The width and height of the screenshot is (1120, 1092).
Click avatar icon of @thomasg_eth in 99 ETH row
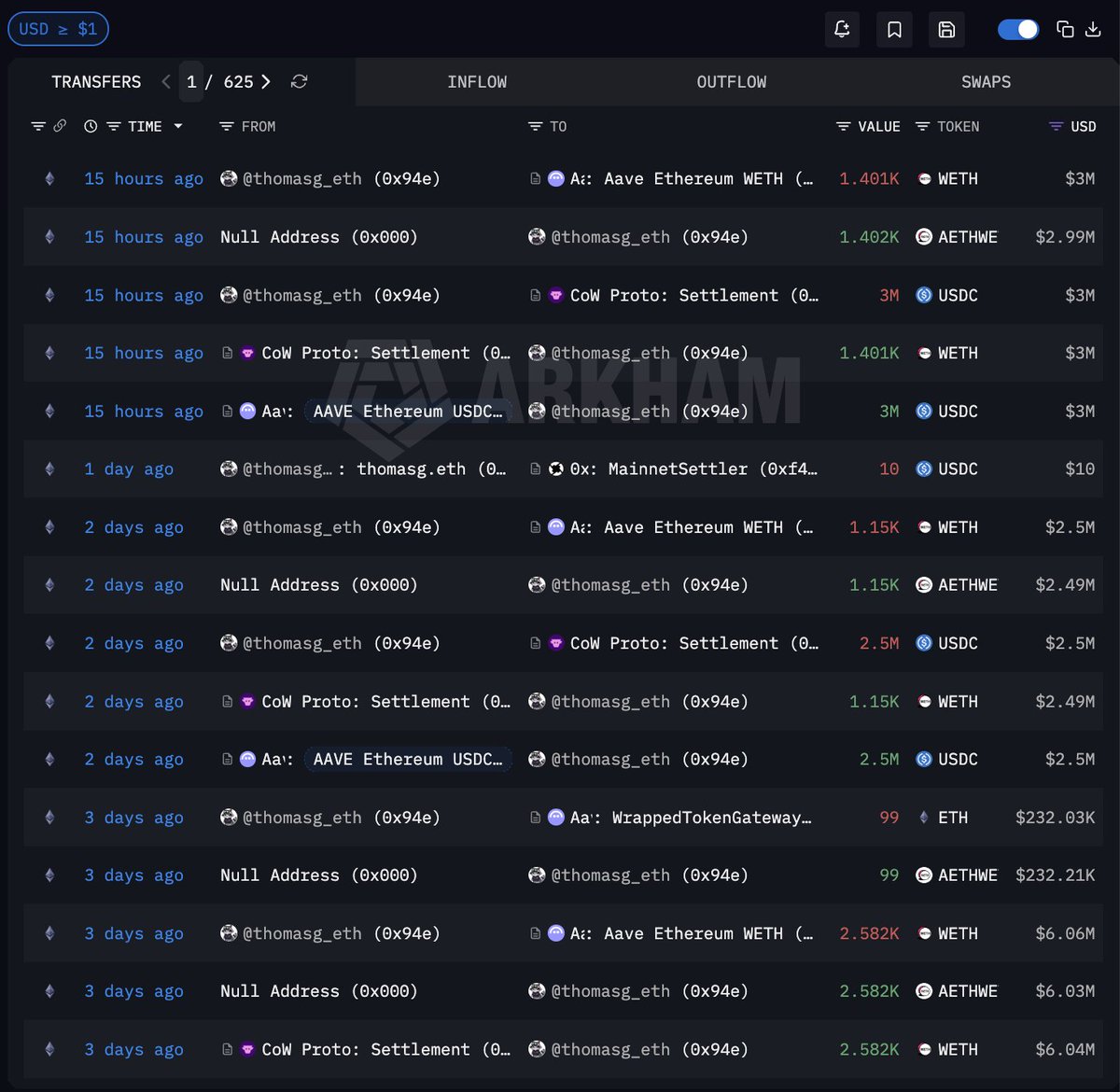tap(229, 818)
